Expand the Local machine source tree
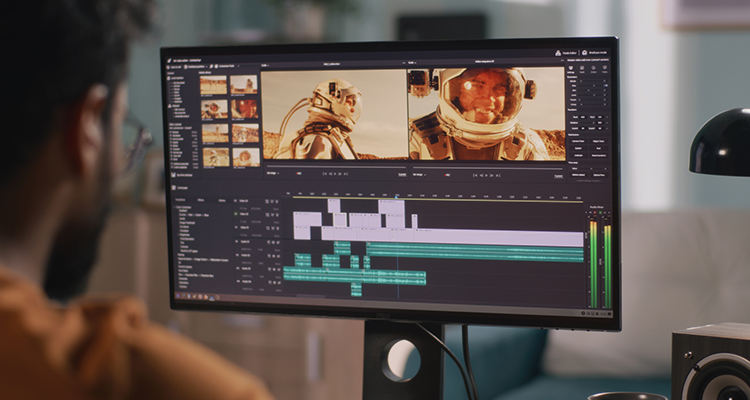Image resolution: width=750 pixels, height=400 pixels. coord(176,78)
